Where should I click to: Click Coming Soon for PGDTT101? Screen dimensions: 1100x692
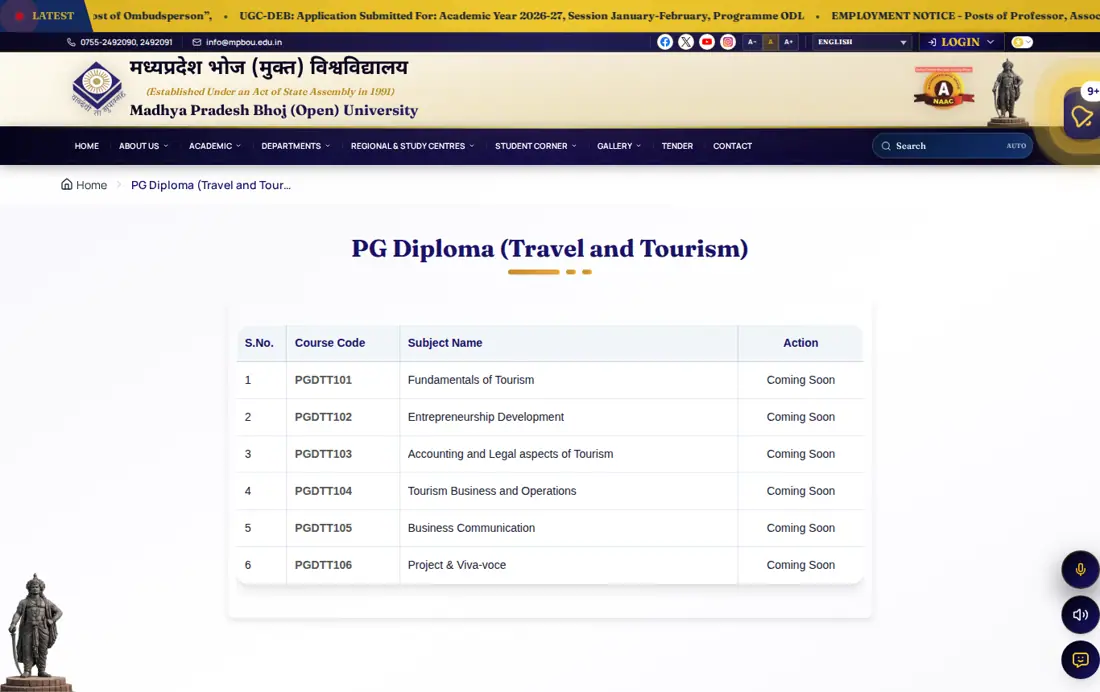(800, 380)
